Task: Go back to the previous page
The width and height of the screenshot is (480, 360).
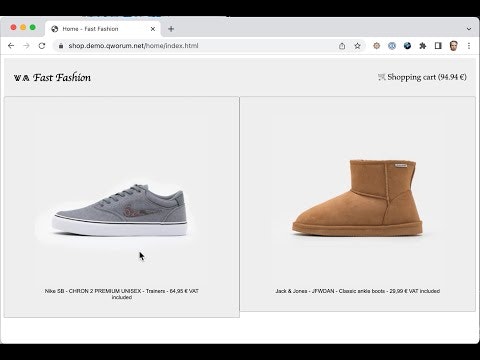Action: point(11,46)
